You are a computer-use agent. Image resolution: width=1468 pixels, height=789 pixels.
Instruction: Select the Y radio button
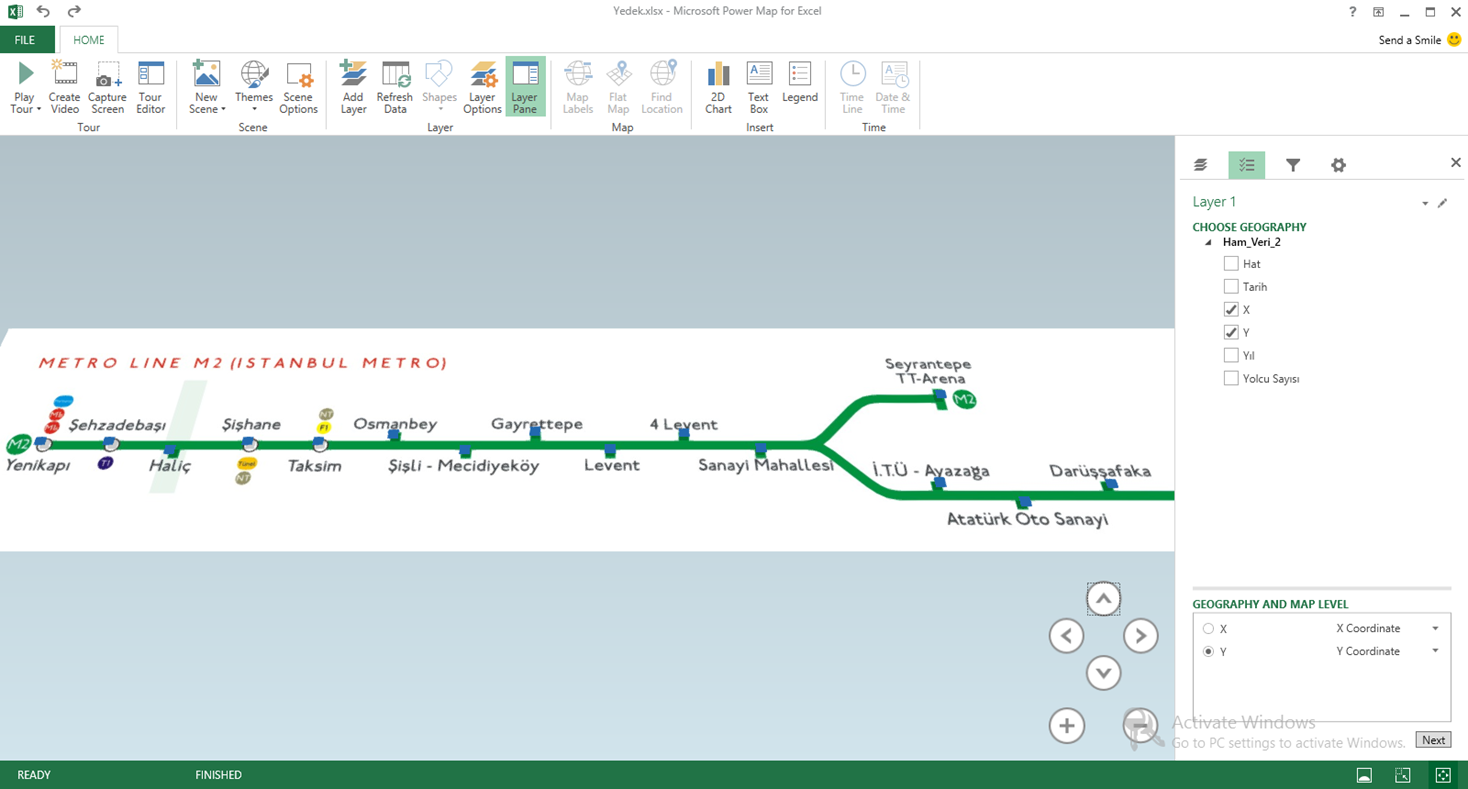[1208, 652]
